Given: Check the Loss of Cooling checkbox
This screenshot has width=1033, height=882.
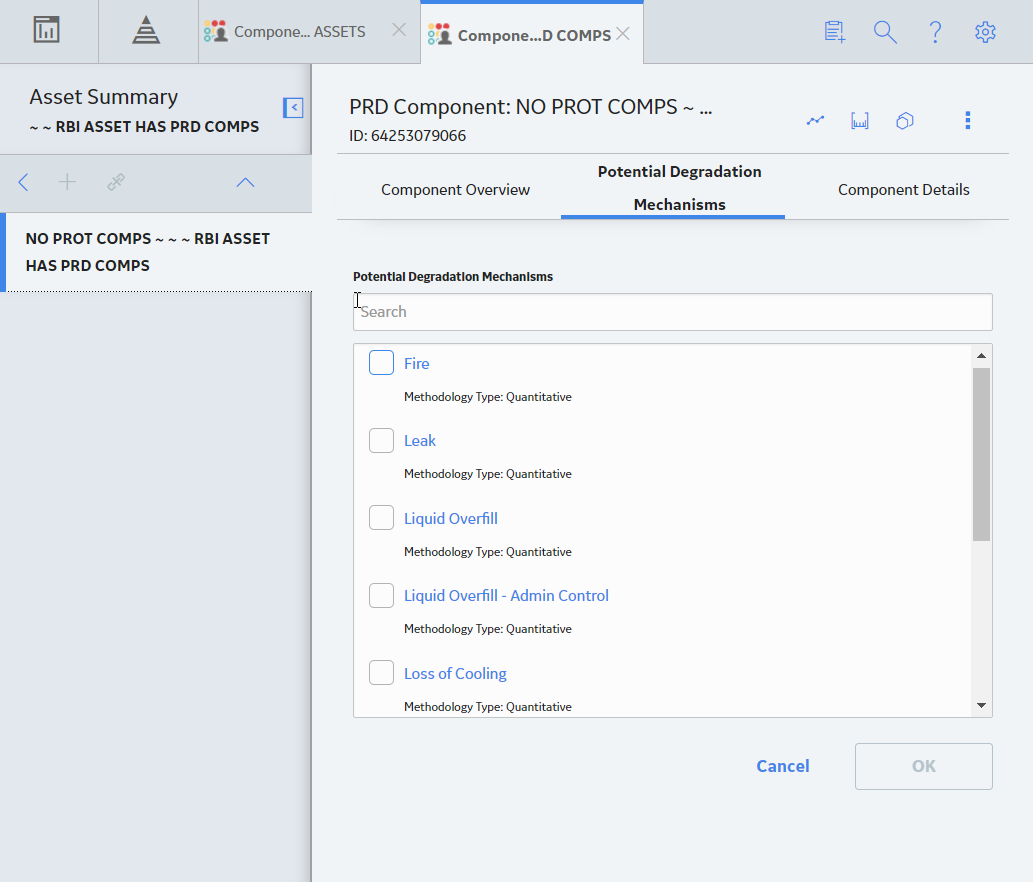Looking at the screenshot, I should click(381, 673).
